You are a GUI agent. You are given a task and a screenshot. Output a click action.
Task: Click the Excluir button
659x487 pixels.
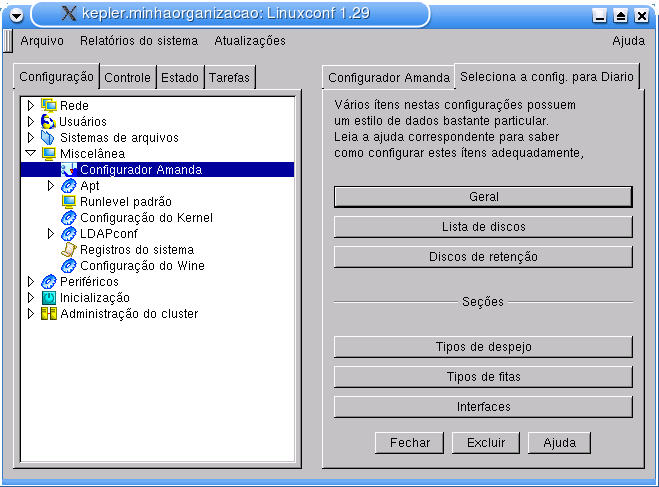tap(486, 443)
